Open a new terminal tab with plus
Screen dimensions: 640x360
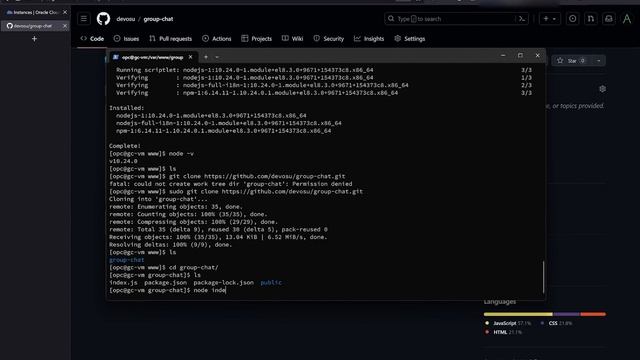pyautogui.click(x=206, y=57)
